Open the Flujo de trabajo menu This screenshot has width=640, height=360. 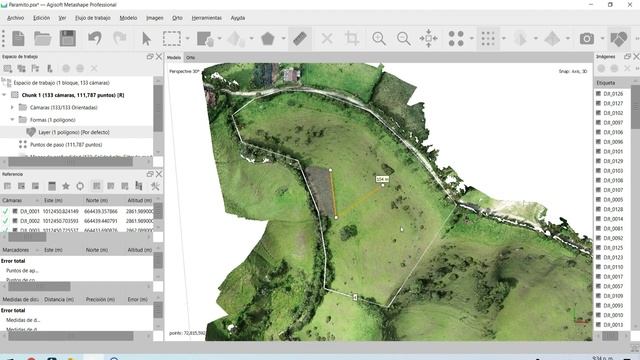[93, 18]
